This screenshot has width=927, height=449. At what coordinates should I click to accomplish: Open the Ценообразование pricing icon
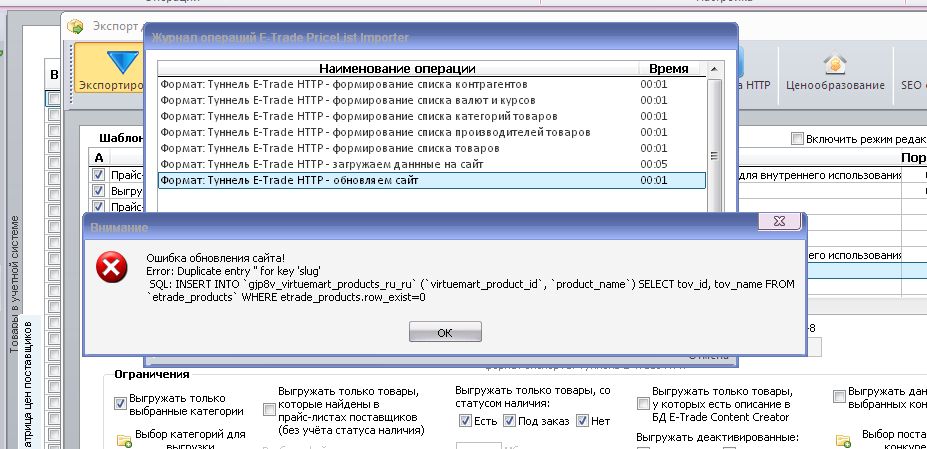tap(835, 64)
